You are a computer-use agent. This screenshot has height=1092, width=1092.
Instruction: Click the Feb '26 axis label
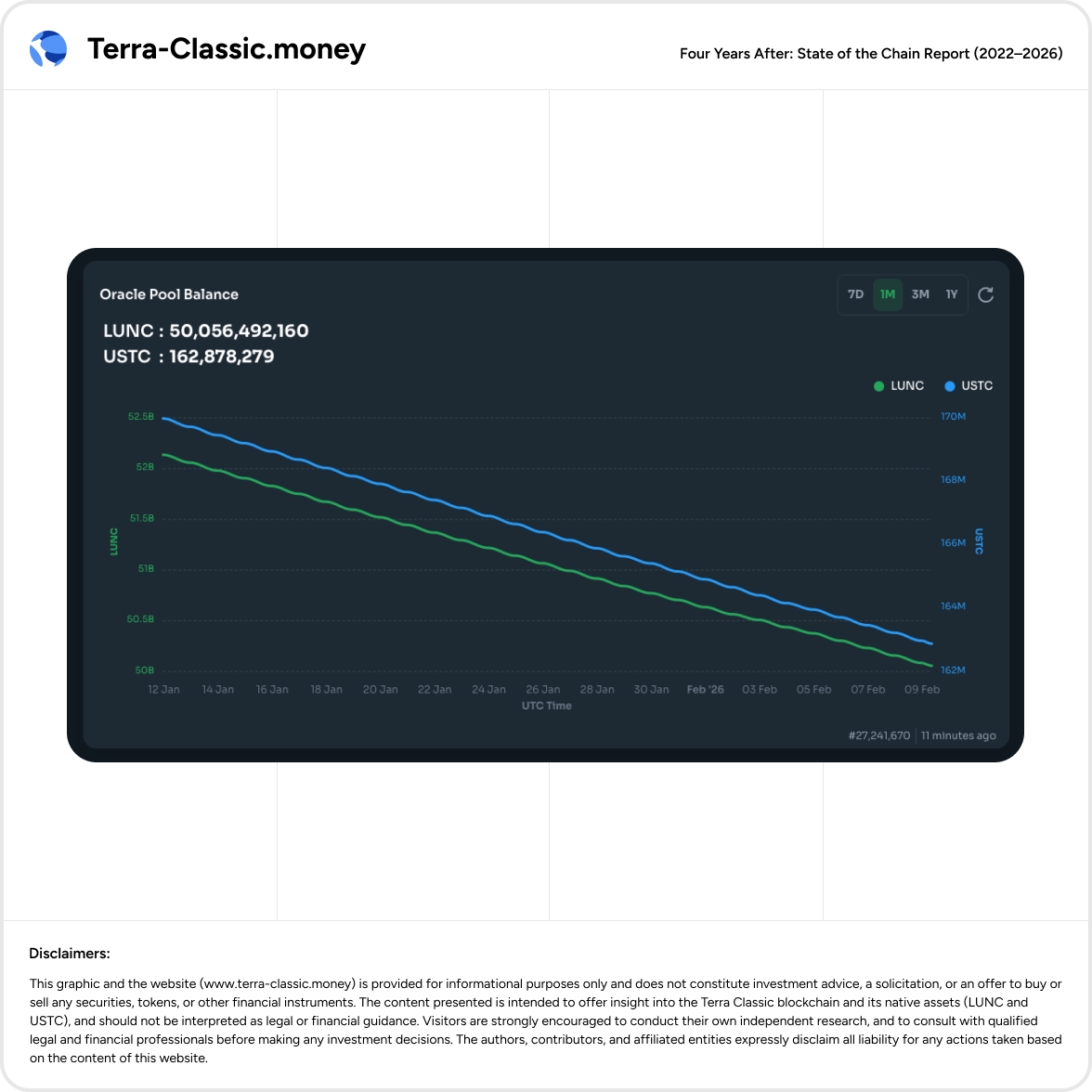[705, 689]
